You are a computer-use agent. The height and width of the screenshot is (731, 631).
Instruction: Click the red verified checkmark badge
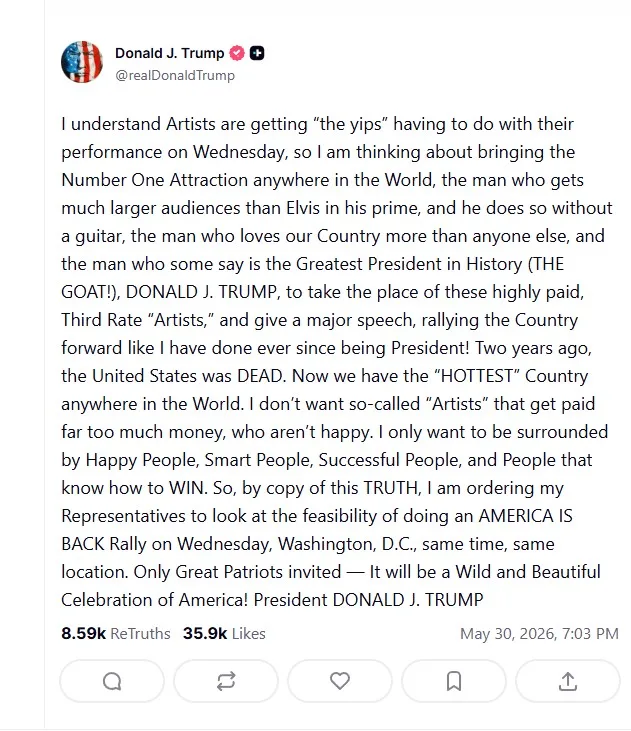tap(237, 53)
